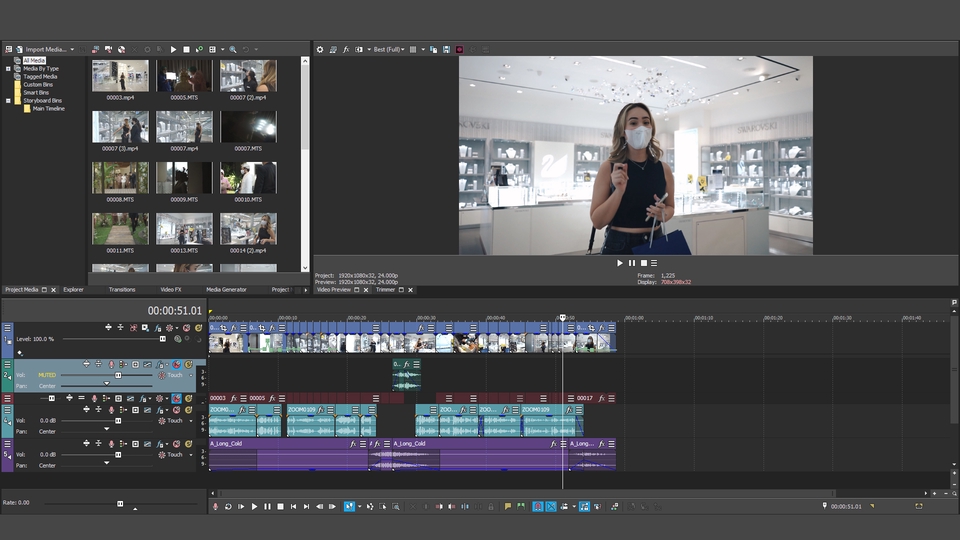960x540 pixels.
Task: Select Project Media tab
Action: coord(21,290)
